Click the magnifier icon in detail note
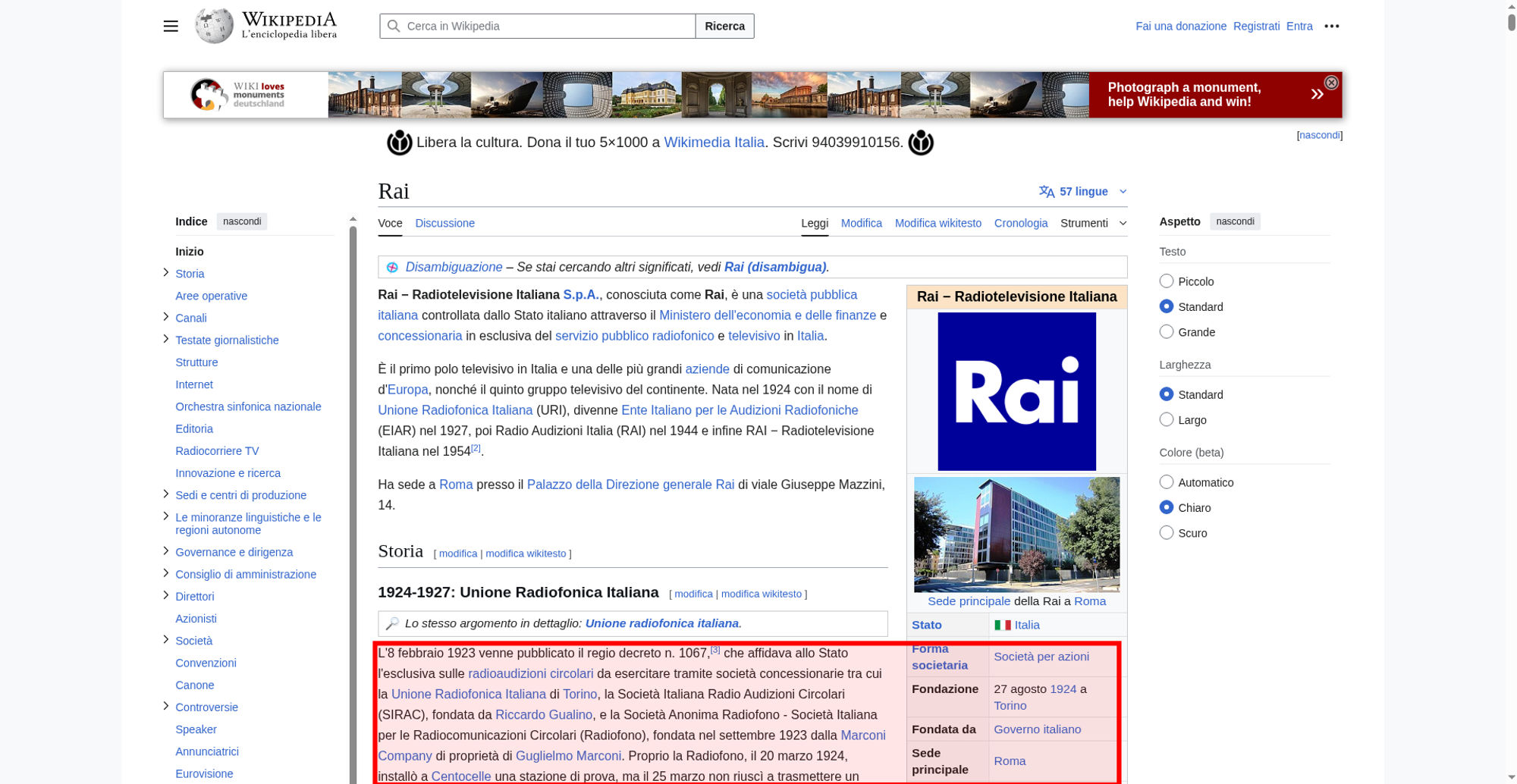Image resolution: width=1517 pixels, height=784 pixels. (x=392, y=623)
